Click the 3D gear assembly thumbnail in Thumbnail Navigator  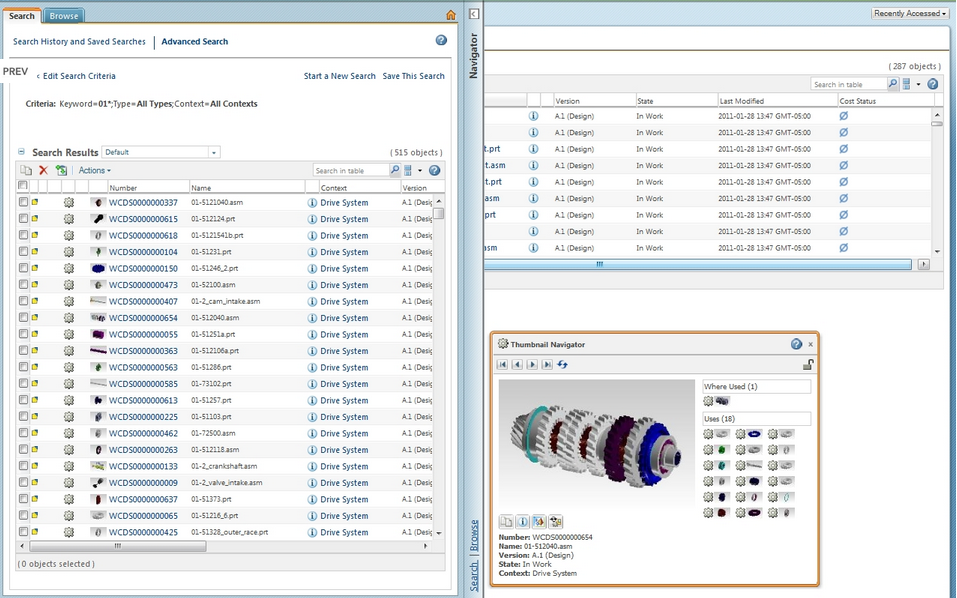(596, 445)
